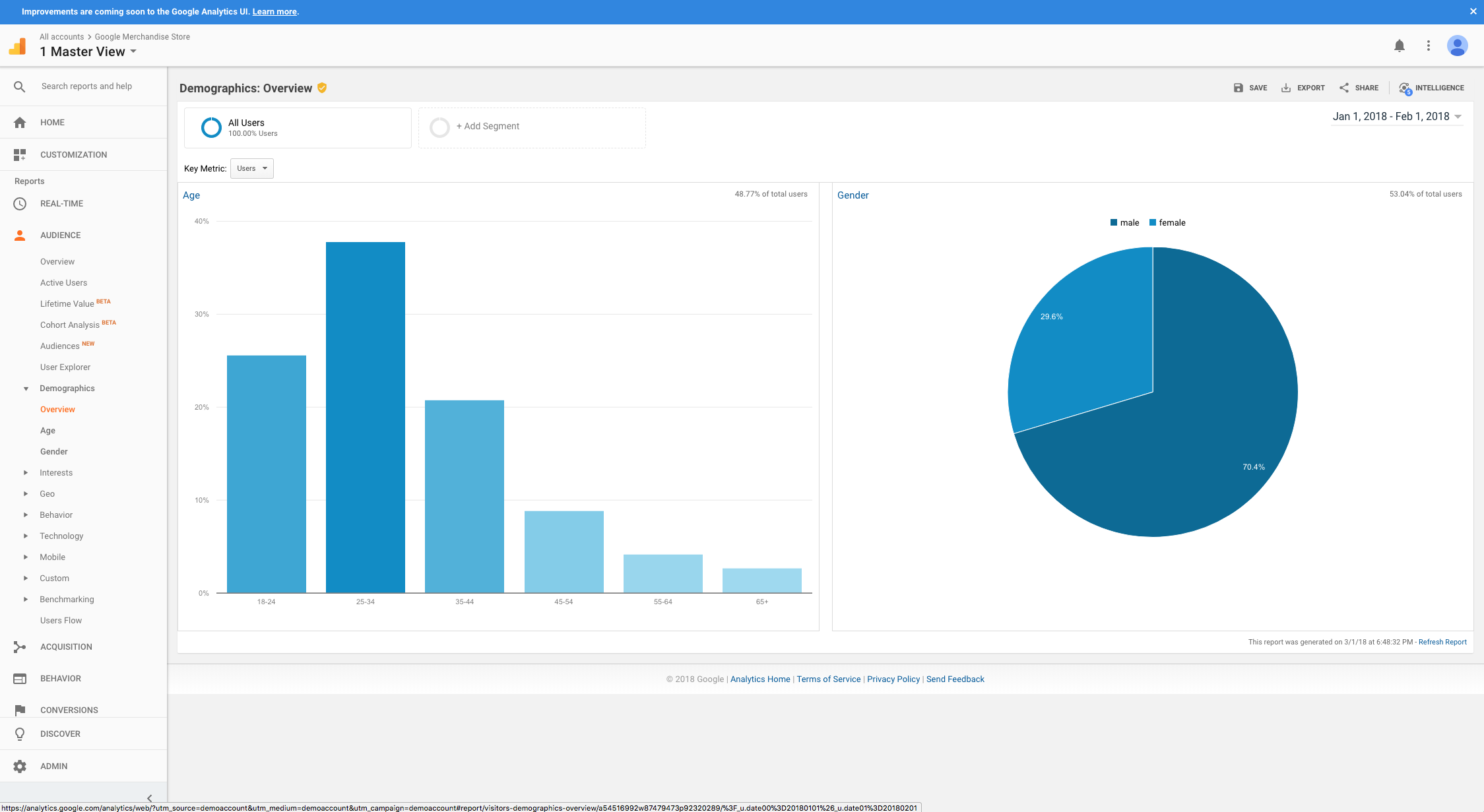Click the notifications bell icon
Viewport: 1484px width, 812px height.
[1399, 46]
